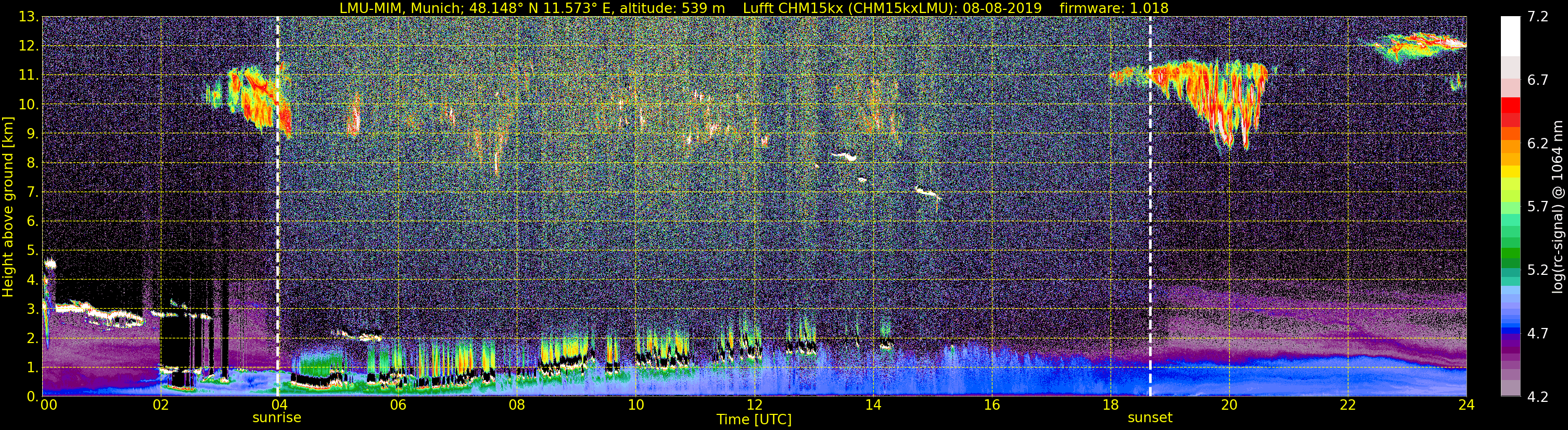Click the height axis tick '8.'
The image size is (1568, 430).
click(32, 163)
